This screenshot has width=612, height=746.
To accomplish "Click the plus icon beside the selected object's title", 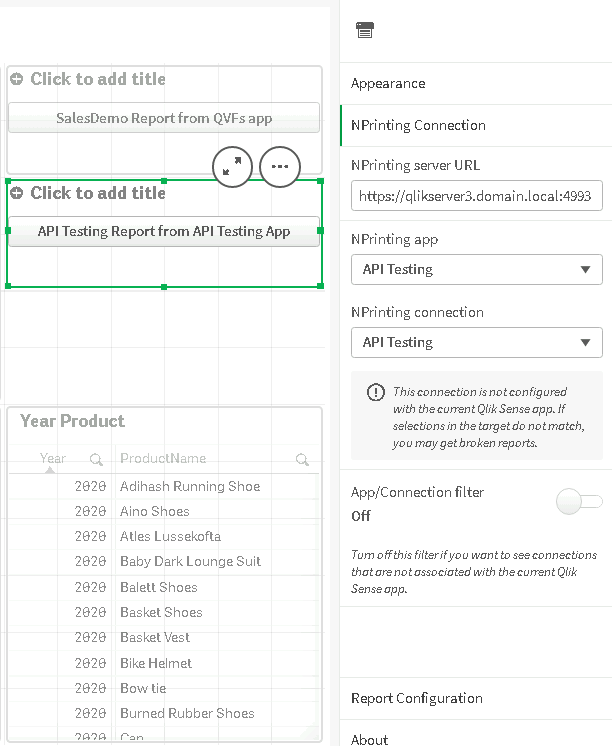I will [x=17, y=193].
